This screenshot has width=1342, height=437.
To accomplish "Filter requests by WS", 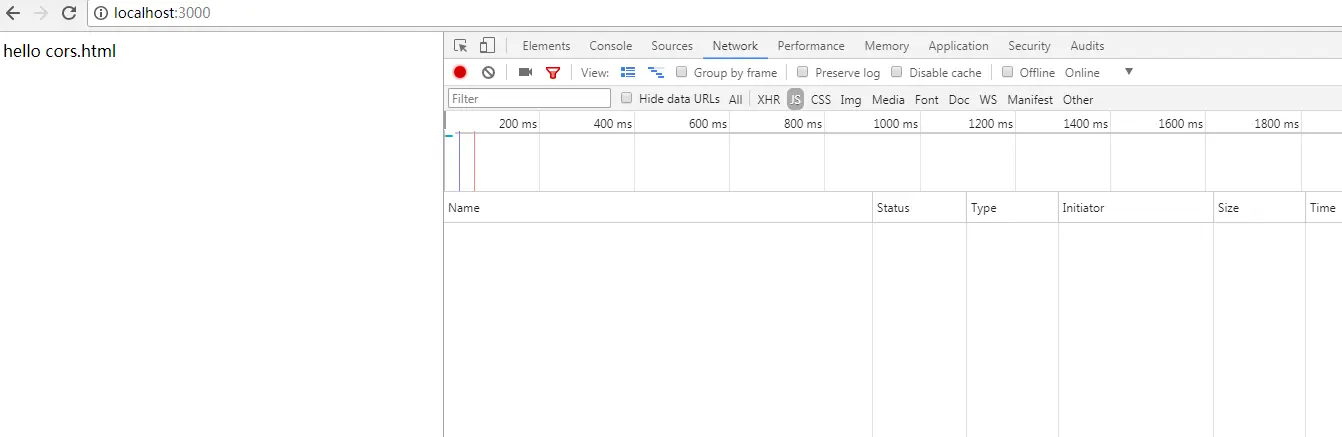I will point(988,100).
